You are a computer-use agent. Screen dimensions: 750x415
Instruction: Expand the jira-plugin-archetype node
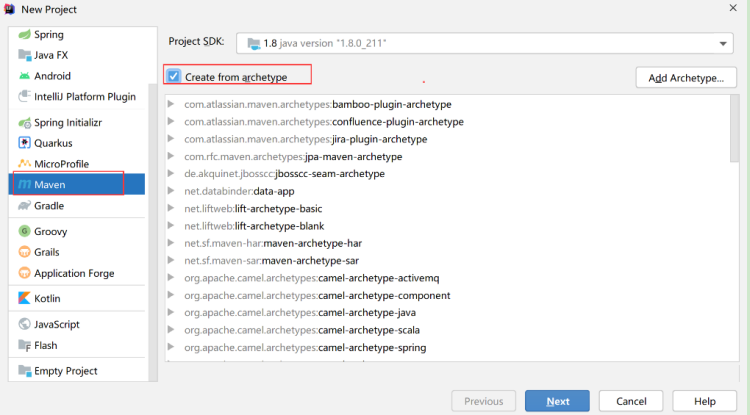pyautogui.click(x=171, y=139)
